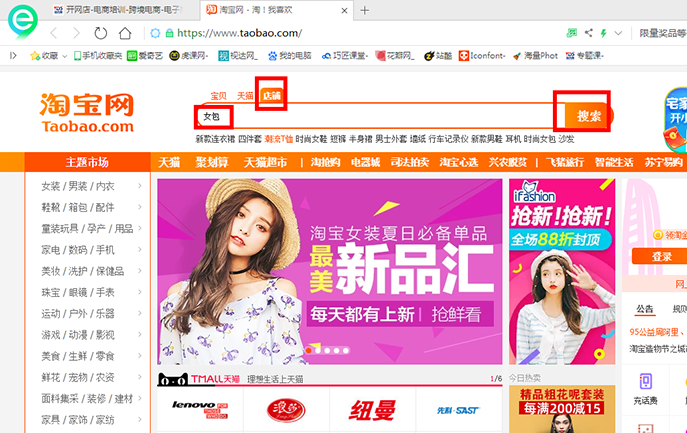This screenshot has width=687, height=433.
Task: Click the home icon in toolbar
Action: (x=125, y=33)
